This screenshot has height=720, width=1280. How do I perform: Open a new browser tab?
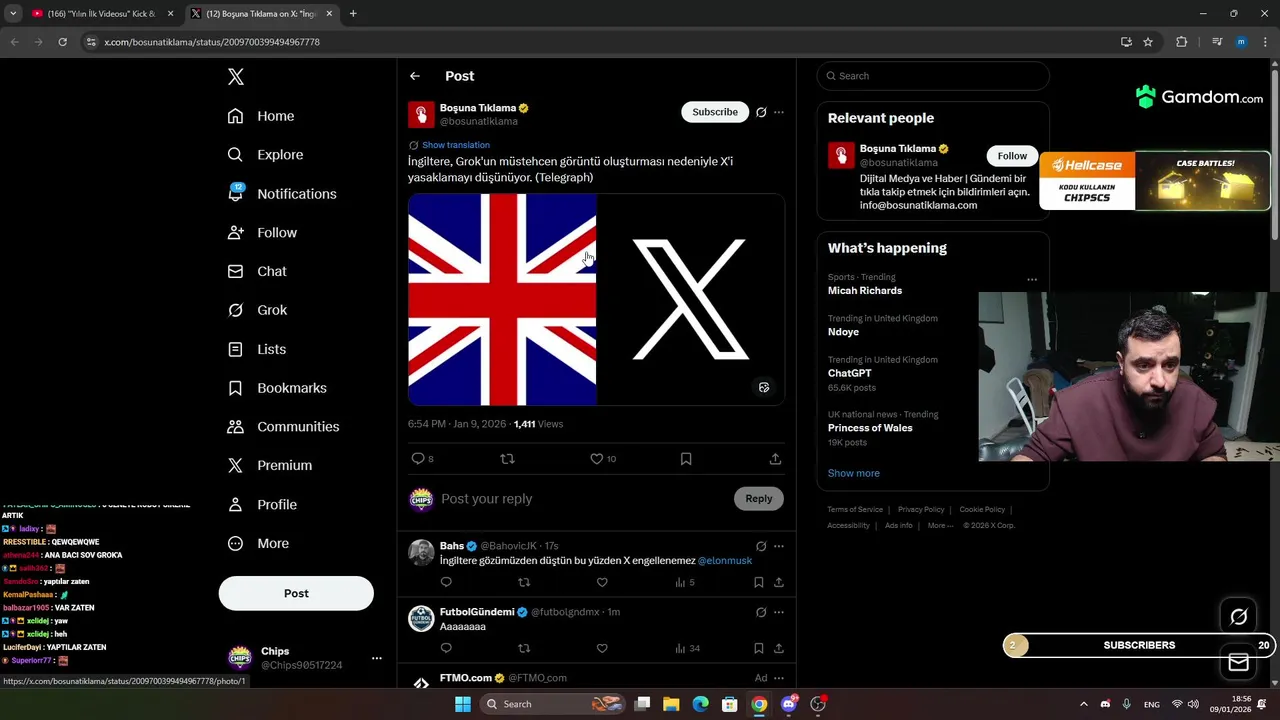coord(353,14)
